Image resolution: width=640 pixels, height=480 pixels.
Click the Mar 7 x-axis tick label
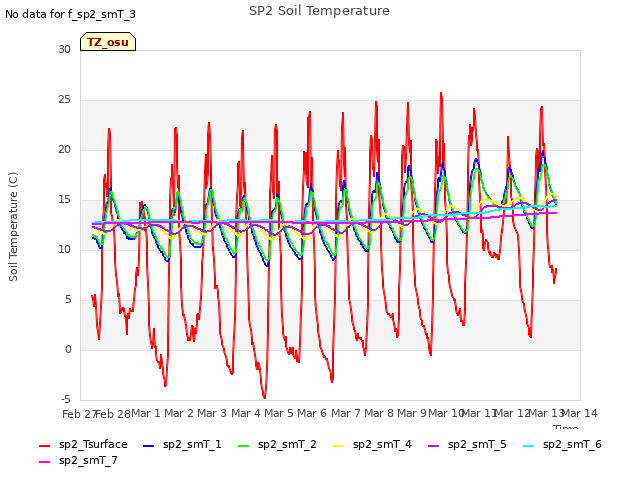346,413
